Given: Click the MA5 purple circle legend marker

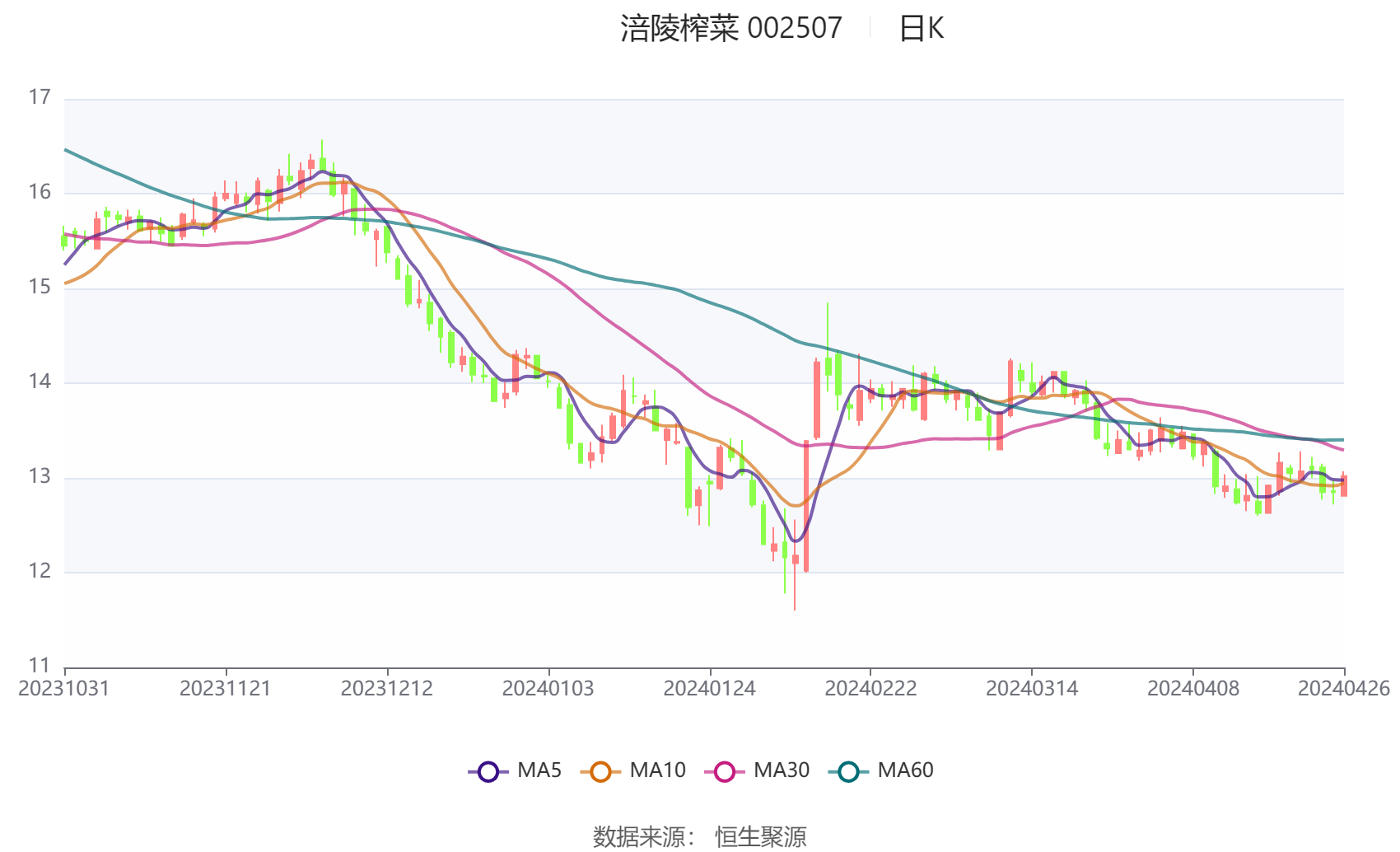Looking at the screenshot, I should point(488,772).
